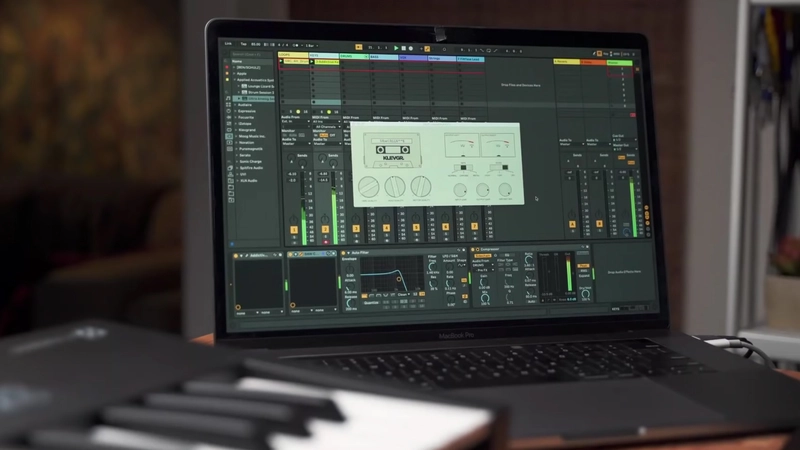Click the round Record button in transport
The width and height of the screenshot is (800, 450).
point(411,48)
